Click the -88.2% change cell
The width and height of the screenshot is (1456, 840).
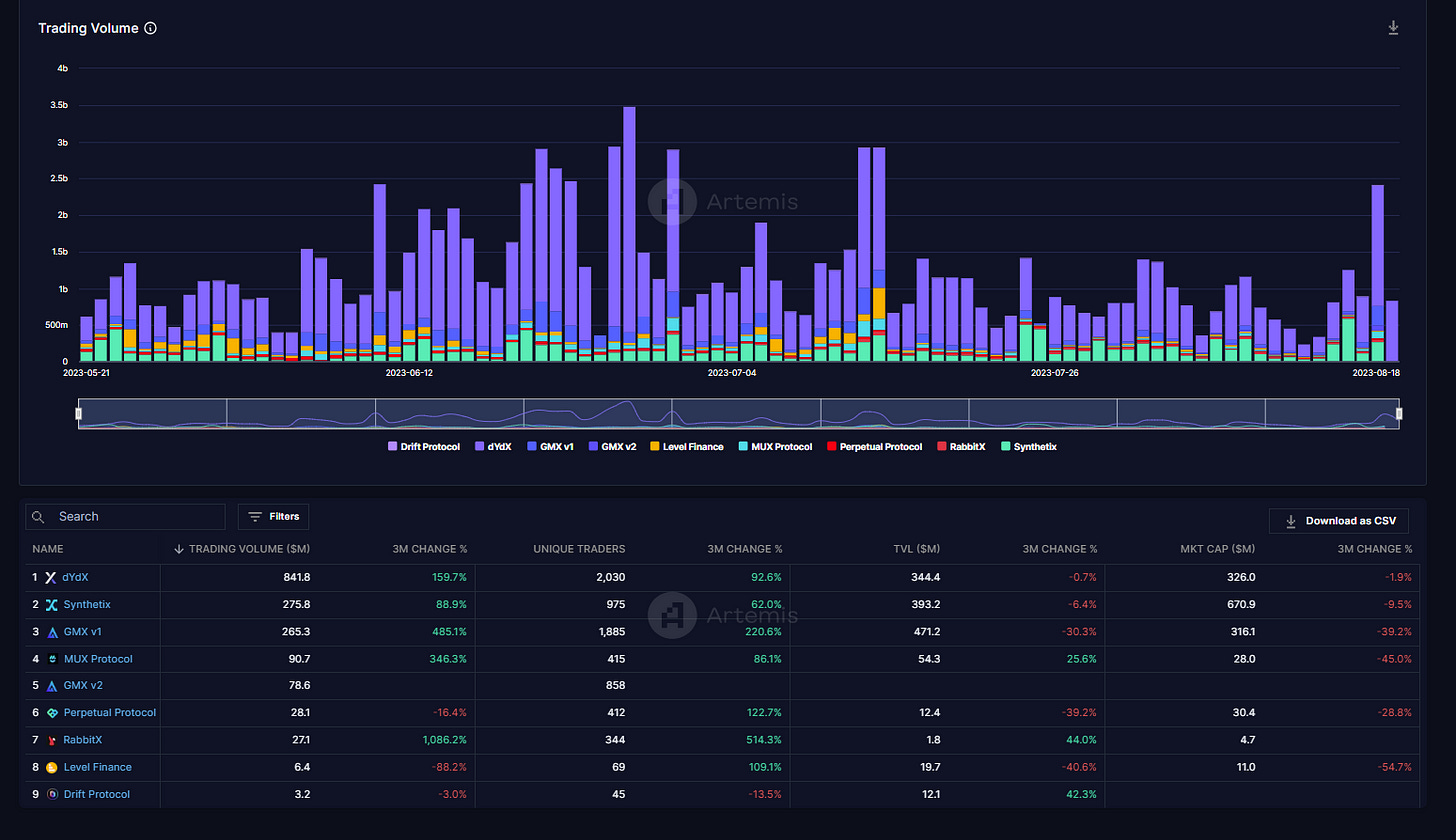coord(450,767)
